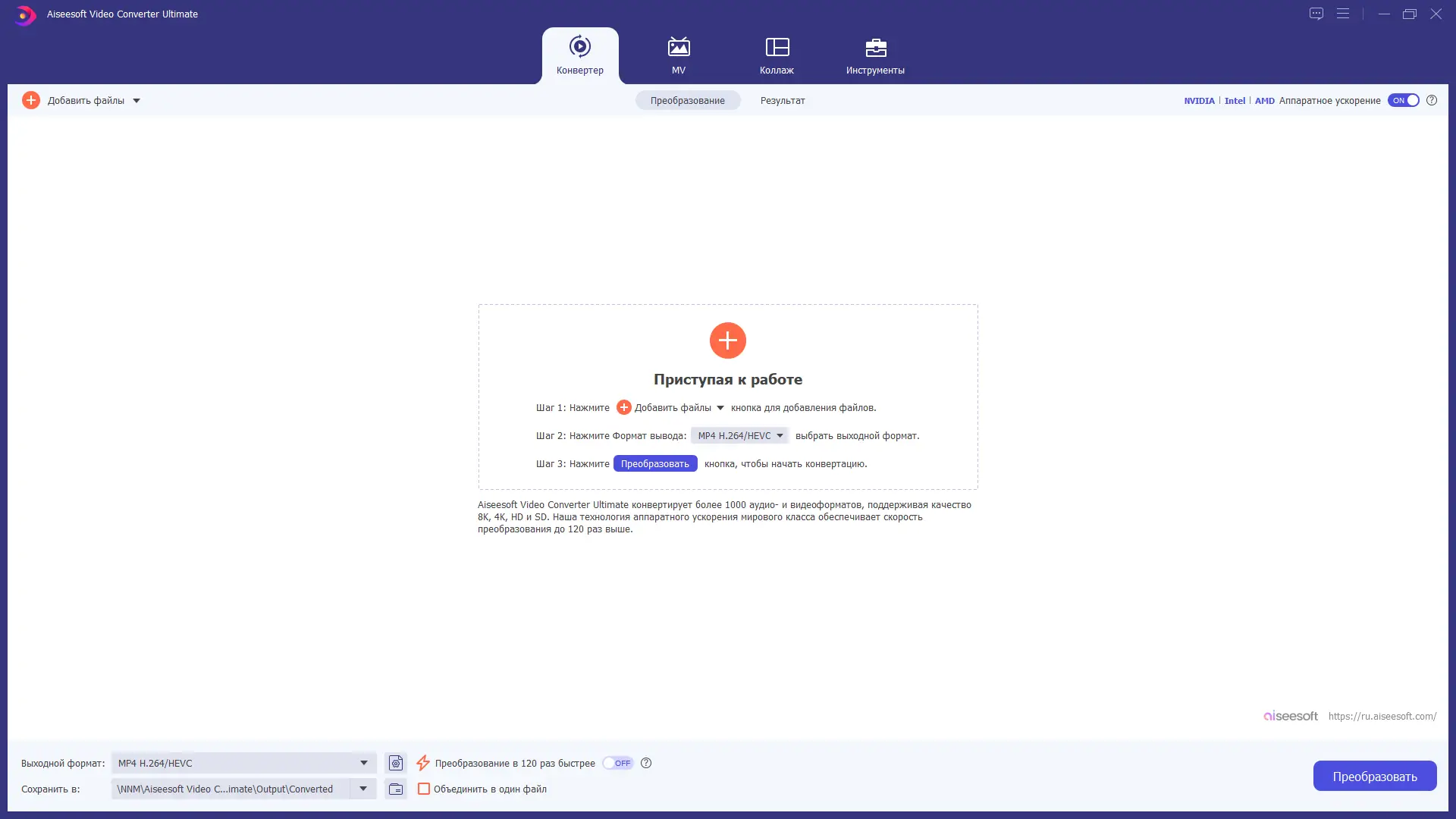Open the output folder icon

pyautogui.click(x=396, y=789)
